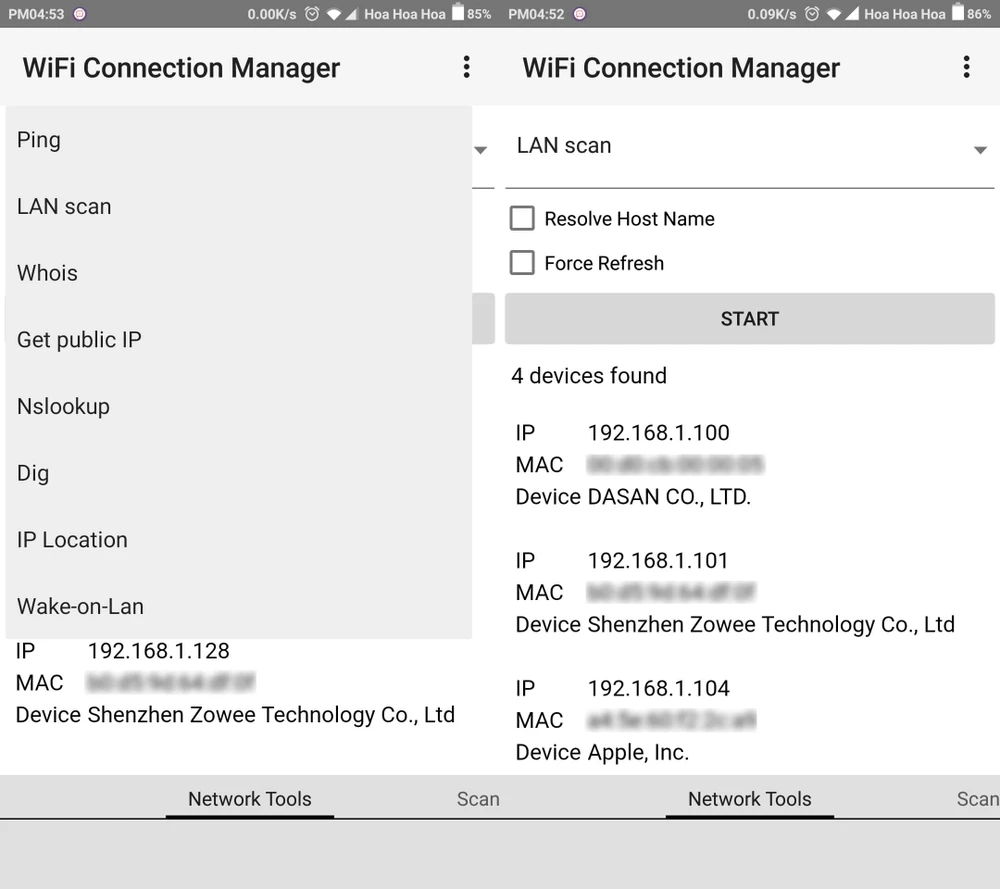This screenshot has height=889, width=1000.
Task: Select Ping from the tools menu
Action: tap(38, 139)
